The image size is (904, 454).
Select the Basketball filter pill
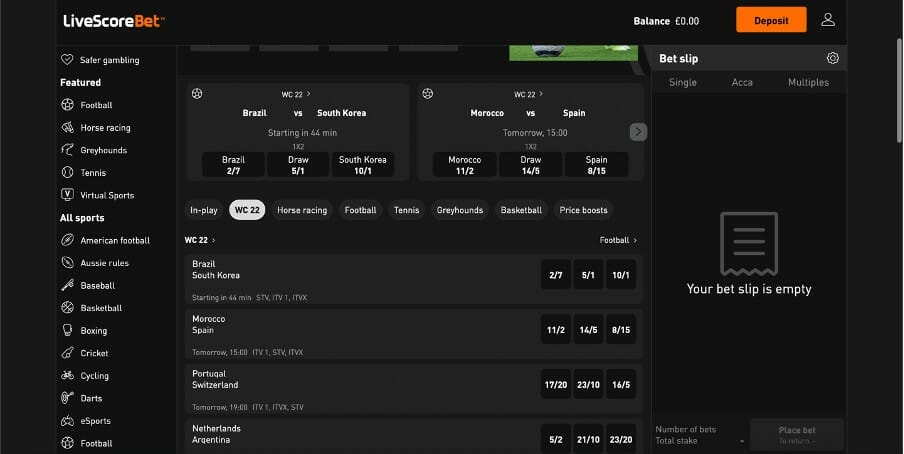pyautogui.click(x=521, y=210)
